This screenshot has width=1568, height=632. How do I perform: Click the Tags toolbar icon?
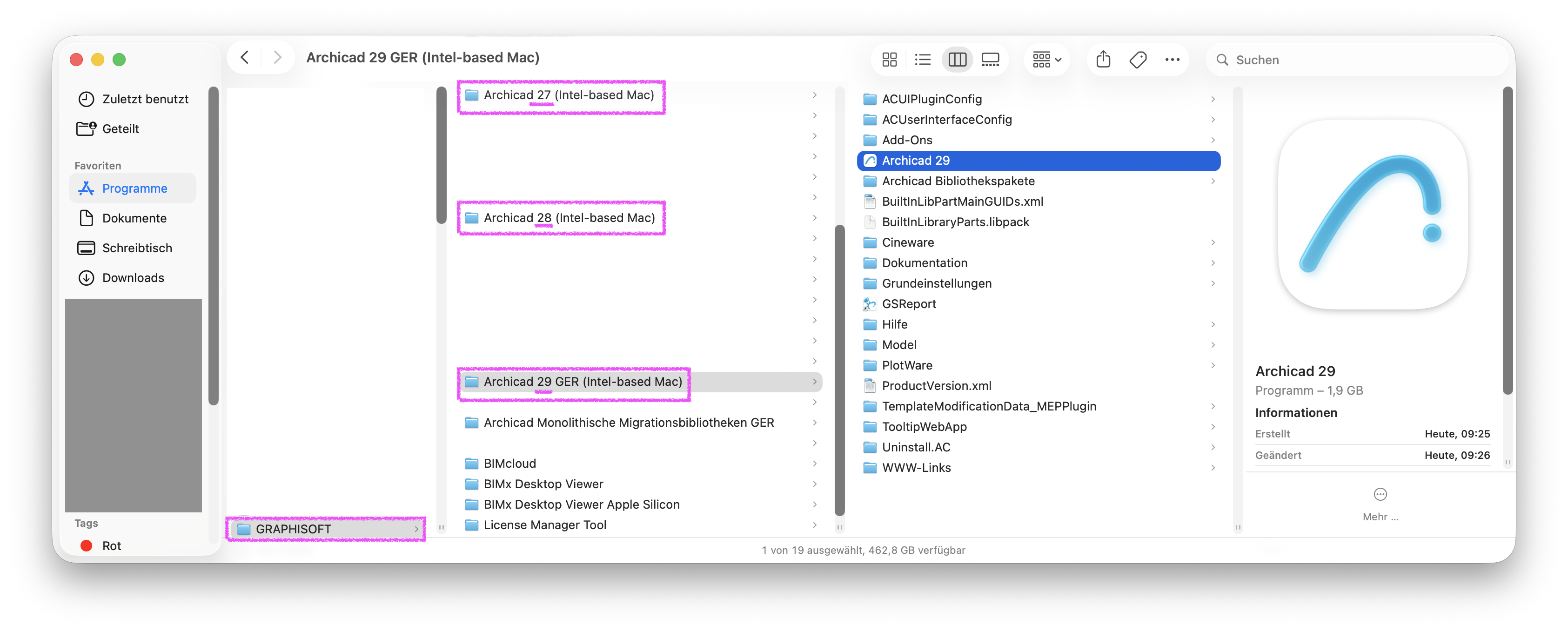point(1138,60)
